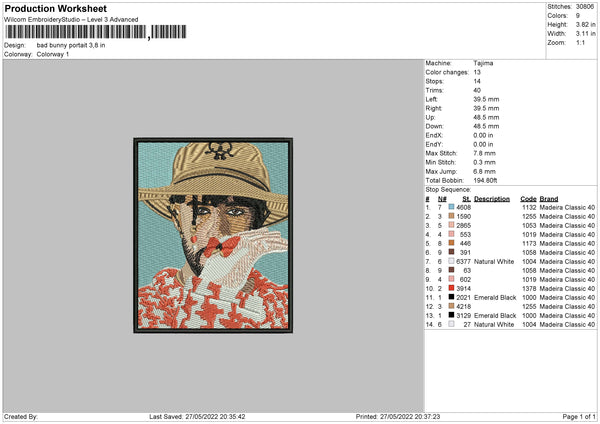Click the Trims value 40

[x=477, y=90]
